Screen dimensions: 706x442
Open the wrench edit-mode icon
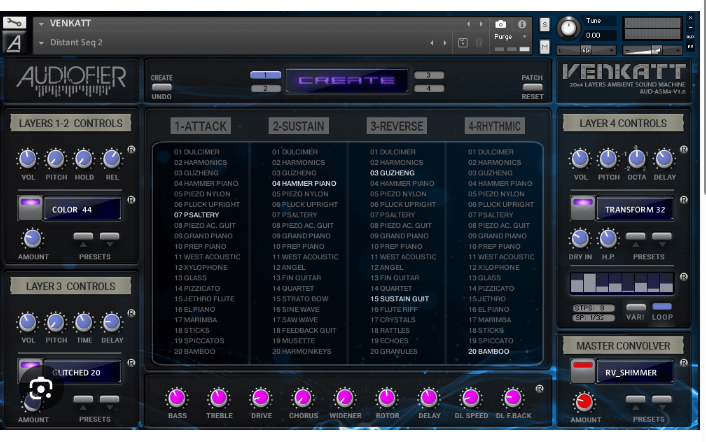14,22
